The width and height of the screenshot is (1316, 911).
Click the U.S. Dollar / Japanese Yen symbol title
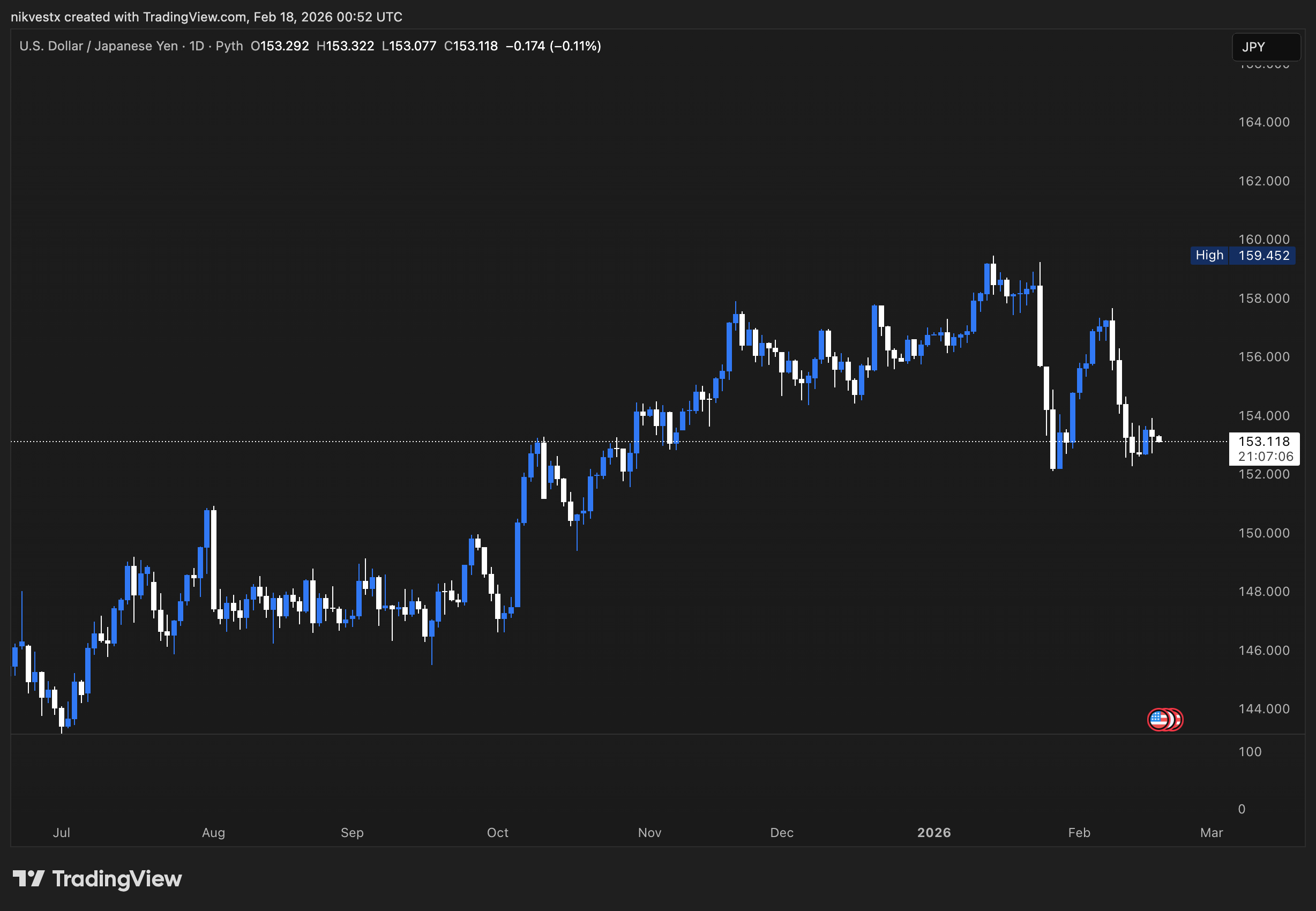click(98, 46)
